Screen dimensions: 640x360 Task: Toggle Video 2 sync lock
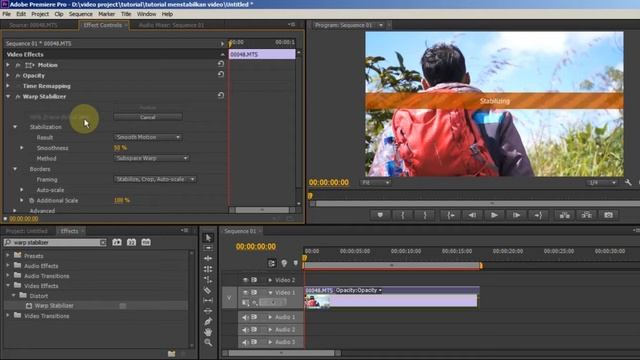[254, 280]
